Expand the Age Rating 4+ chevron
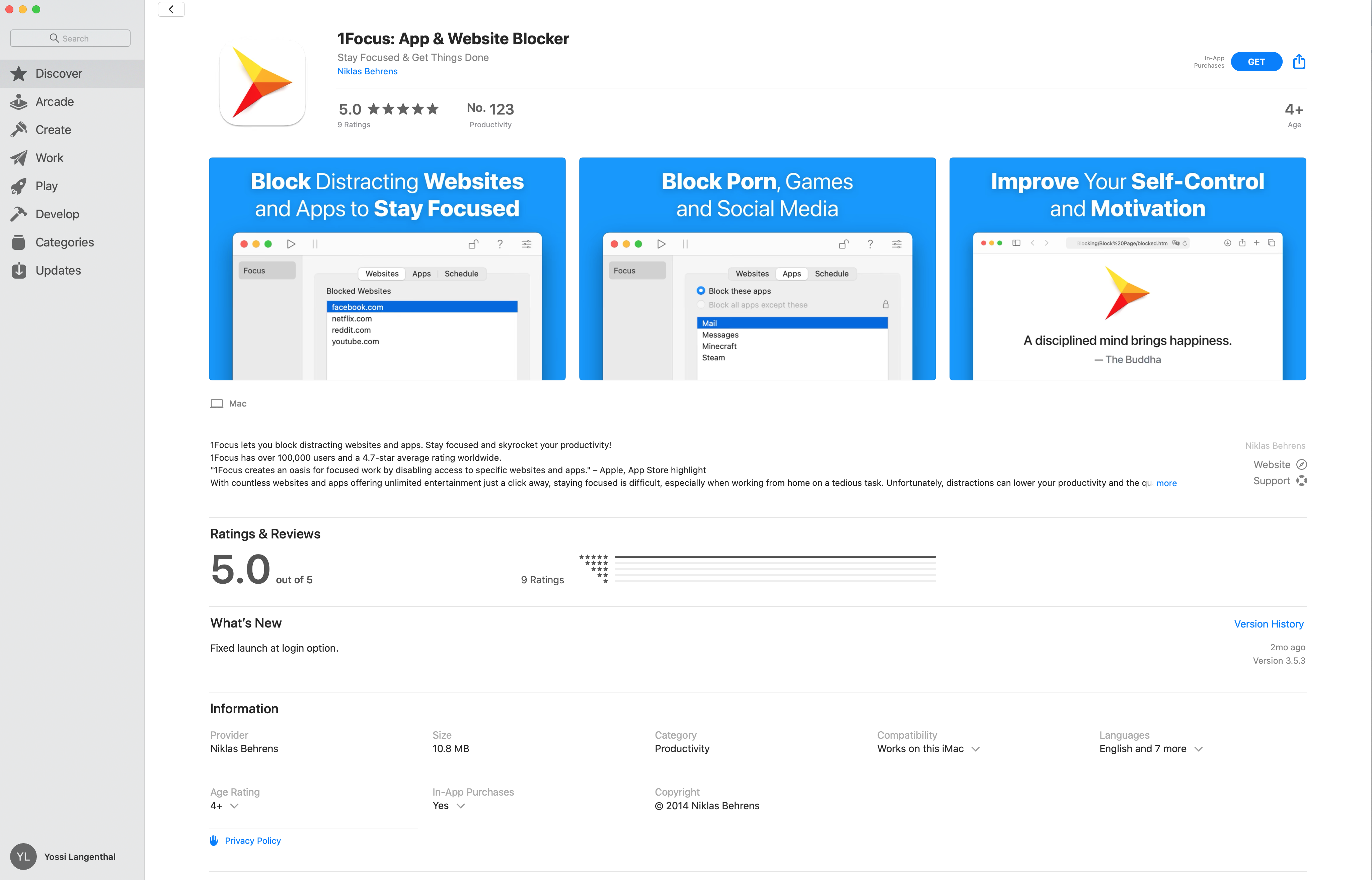This screenshot has height=880, width=1372. point(234,806)
